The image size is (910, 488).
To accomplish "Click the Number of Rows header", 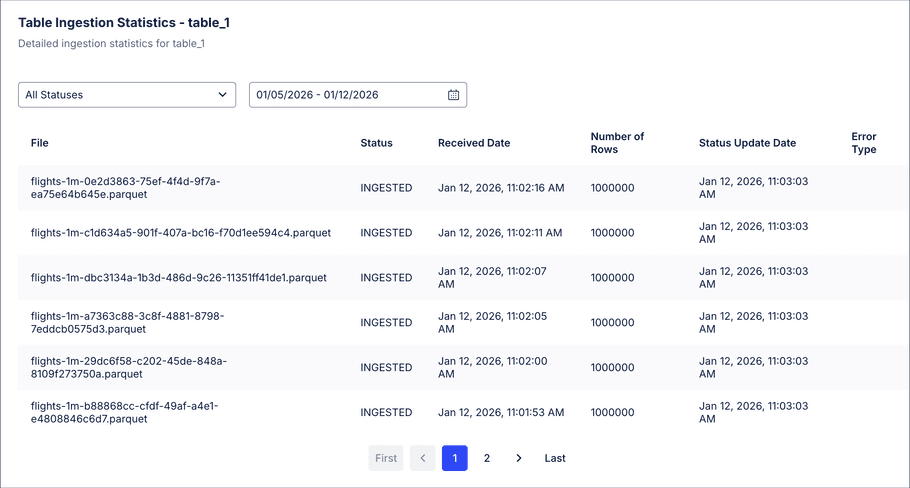I will [617, 143].
